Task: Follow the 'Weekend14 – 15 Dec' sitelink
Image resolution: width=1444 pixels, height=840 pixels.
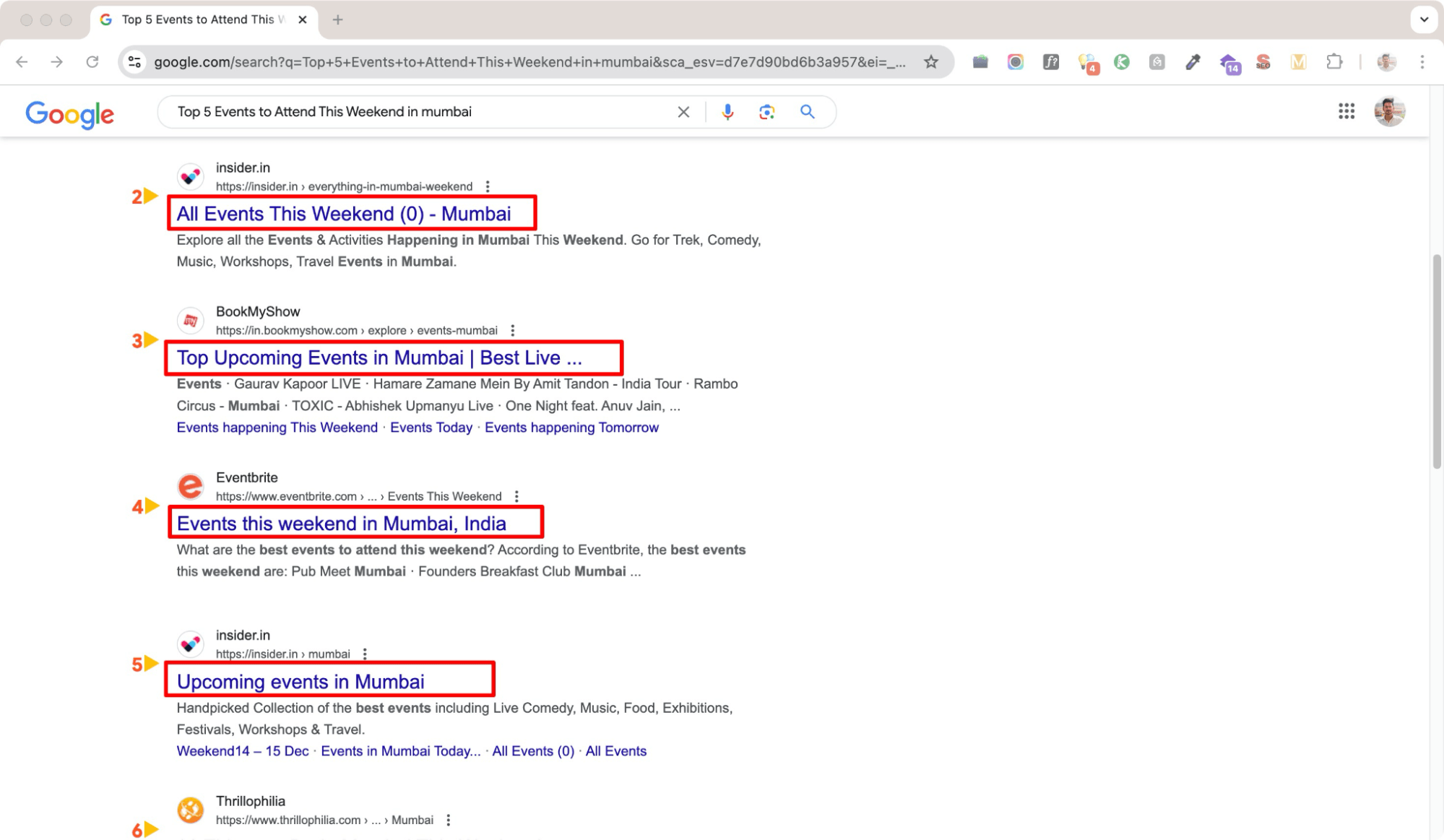Action: click(x=243, y=751)
